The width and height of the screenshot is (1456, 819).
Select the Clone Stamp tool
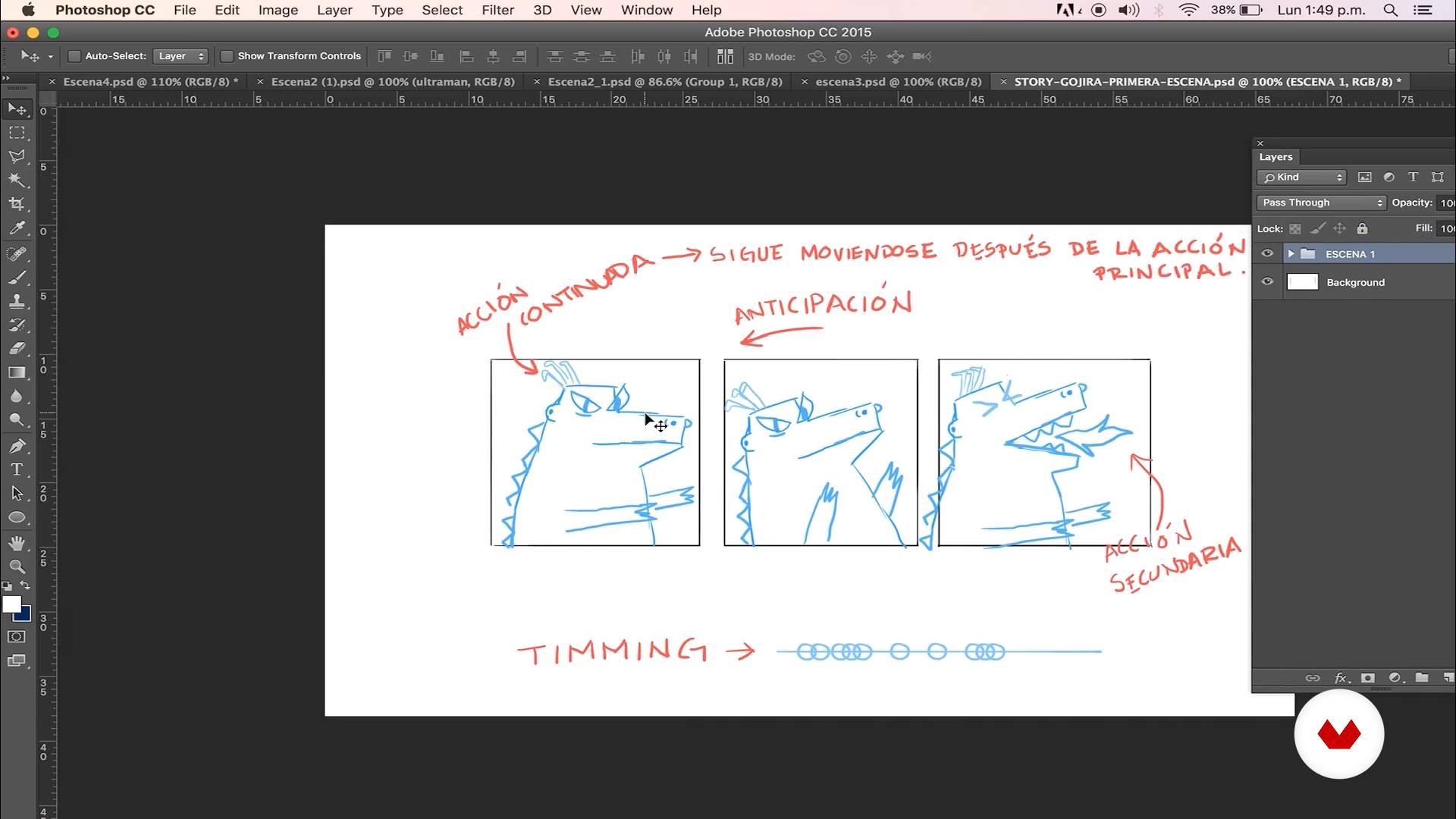click(x=17, y=301)
